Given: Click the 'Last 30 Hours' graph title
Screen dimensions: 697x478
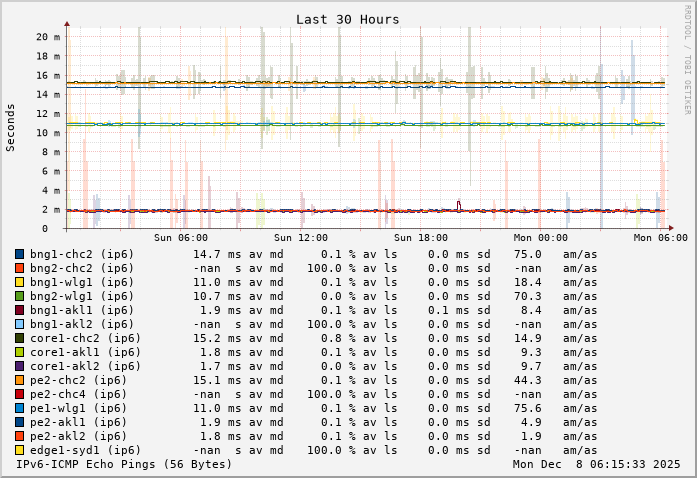Looking at the screenshot, I should pos(347,19).
